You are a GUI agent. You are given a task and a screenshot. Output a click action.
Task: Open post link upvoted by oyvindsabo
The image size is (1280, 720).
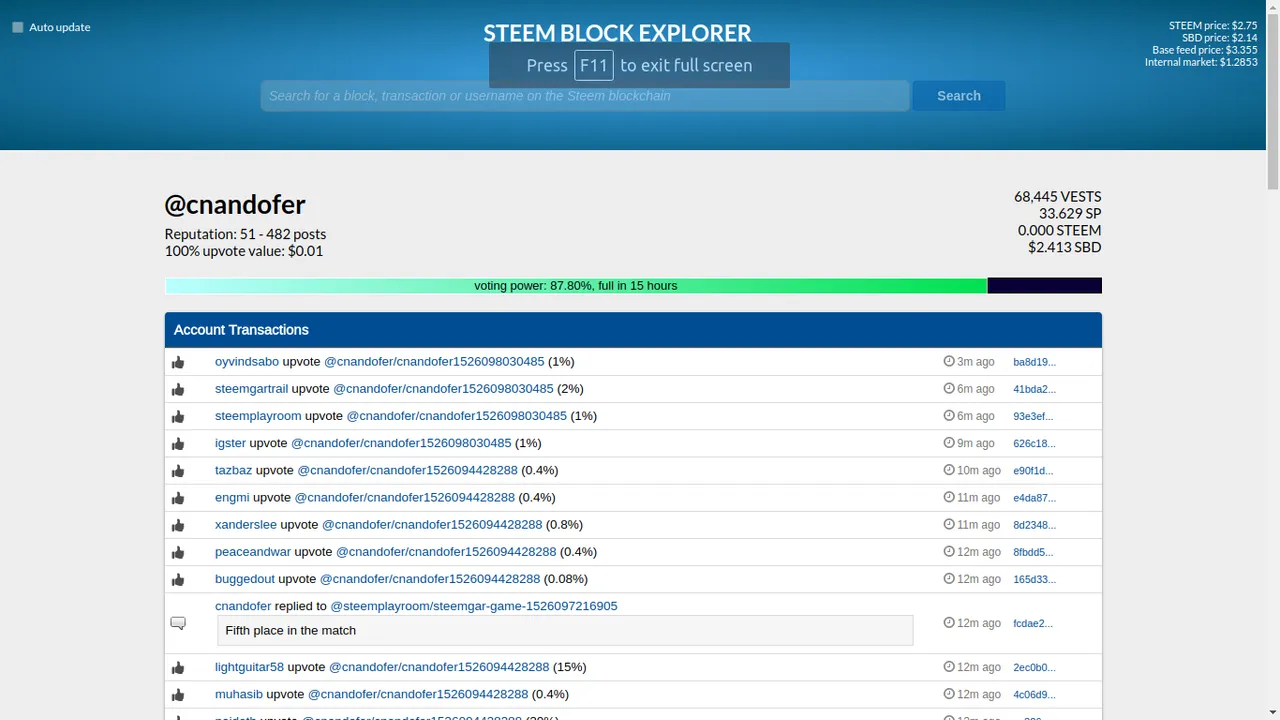[434, 361]
